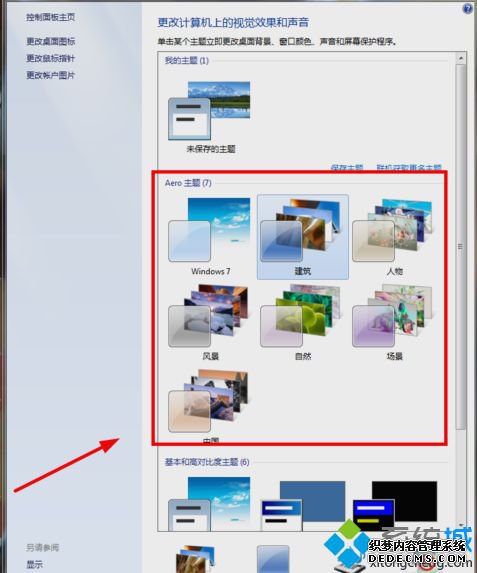477x573 pixels.
Task: Select the black high contrast theme
Action: [x=395, y=505]
